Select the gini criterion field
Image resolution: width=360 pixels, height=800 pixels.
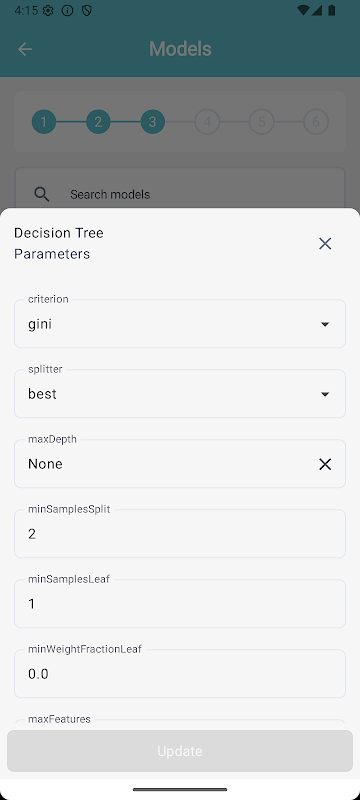[179, 323]
